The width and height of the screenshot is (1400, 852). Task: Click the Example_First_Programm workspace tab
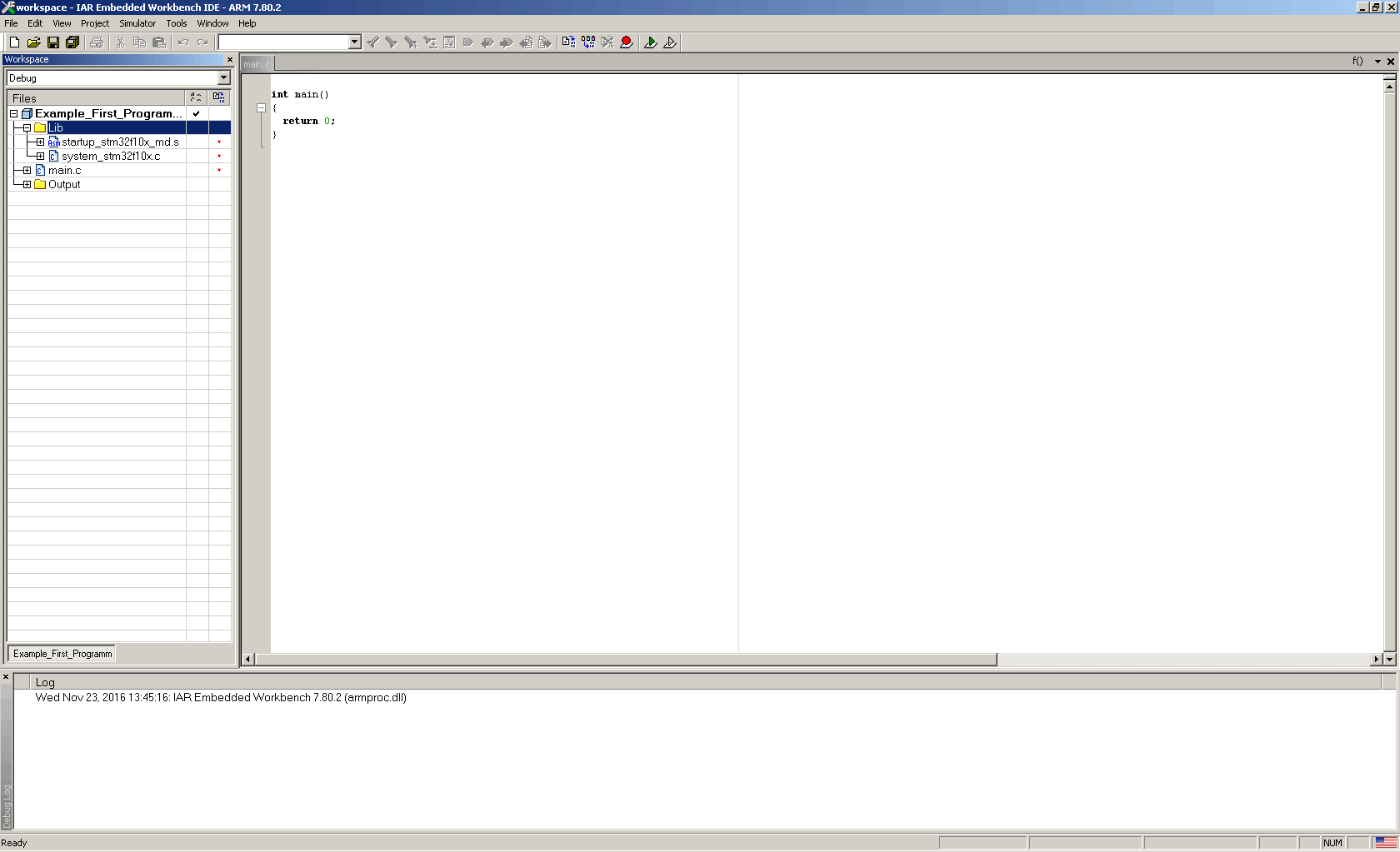(x=62, y=654)
